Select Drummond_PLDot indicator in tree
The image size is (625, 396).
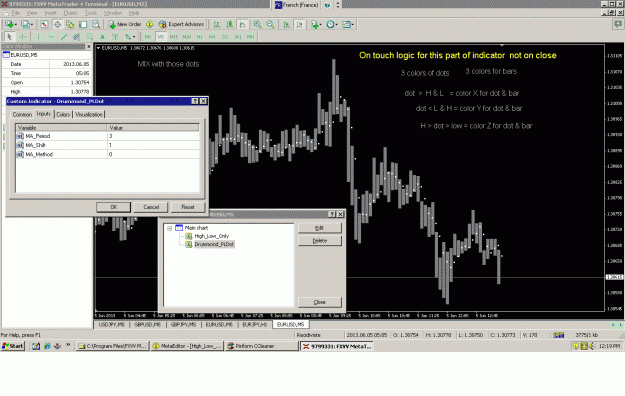(214, 244)
